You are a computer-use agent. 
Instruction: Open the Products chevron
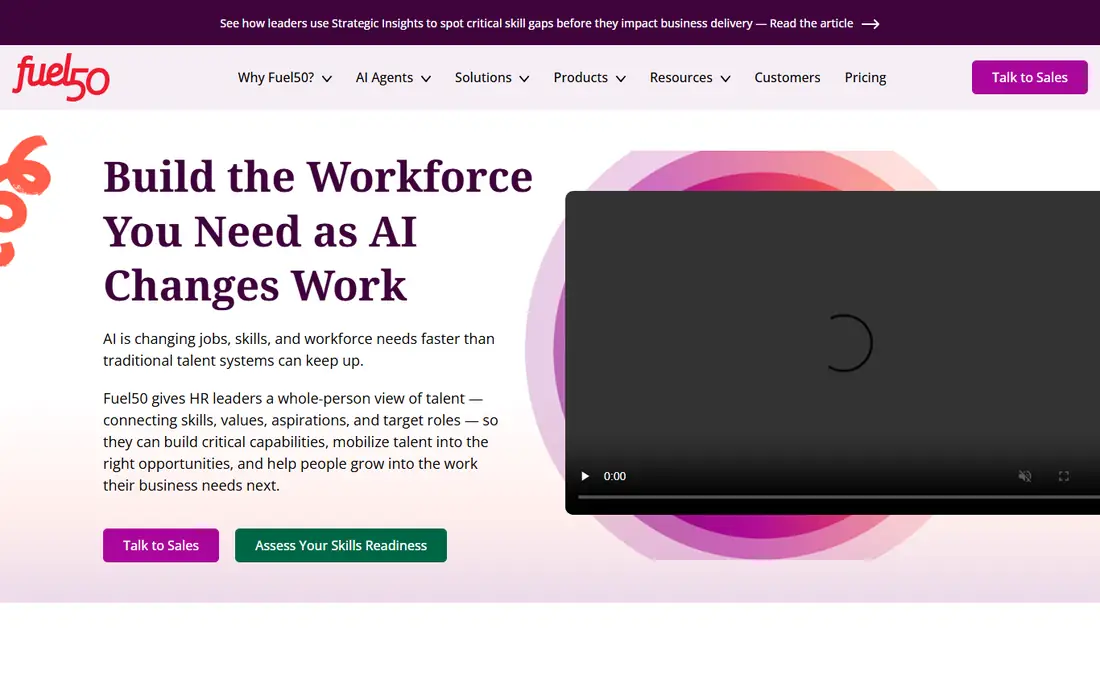[621, 79]
